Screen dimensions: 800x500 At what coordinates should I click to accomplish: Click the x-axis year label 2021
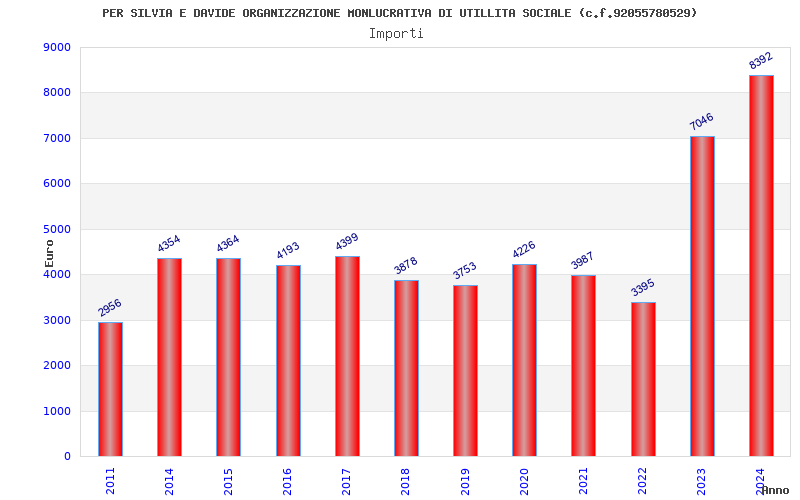point(583,481)
